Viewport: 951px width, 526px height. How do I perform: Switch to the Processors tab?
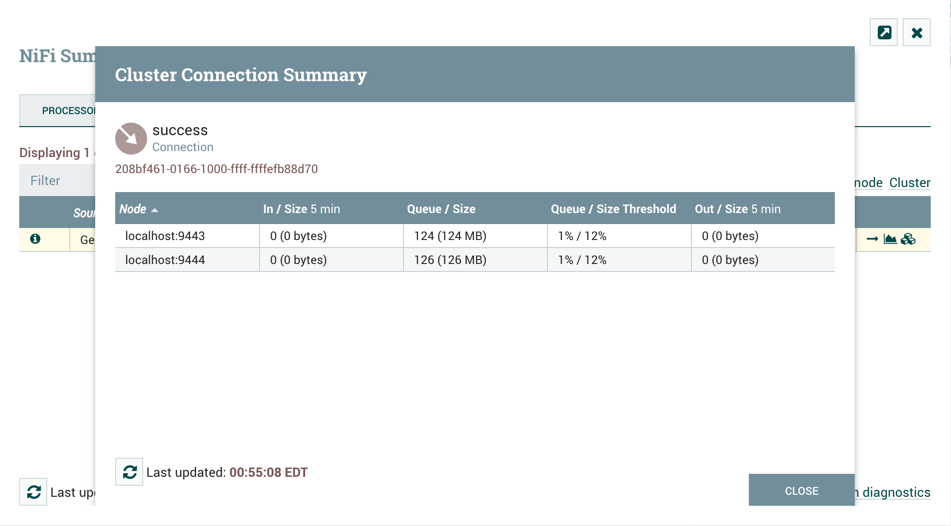(x=58, y=110)
